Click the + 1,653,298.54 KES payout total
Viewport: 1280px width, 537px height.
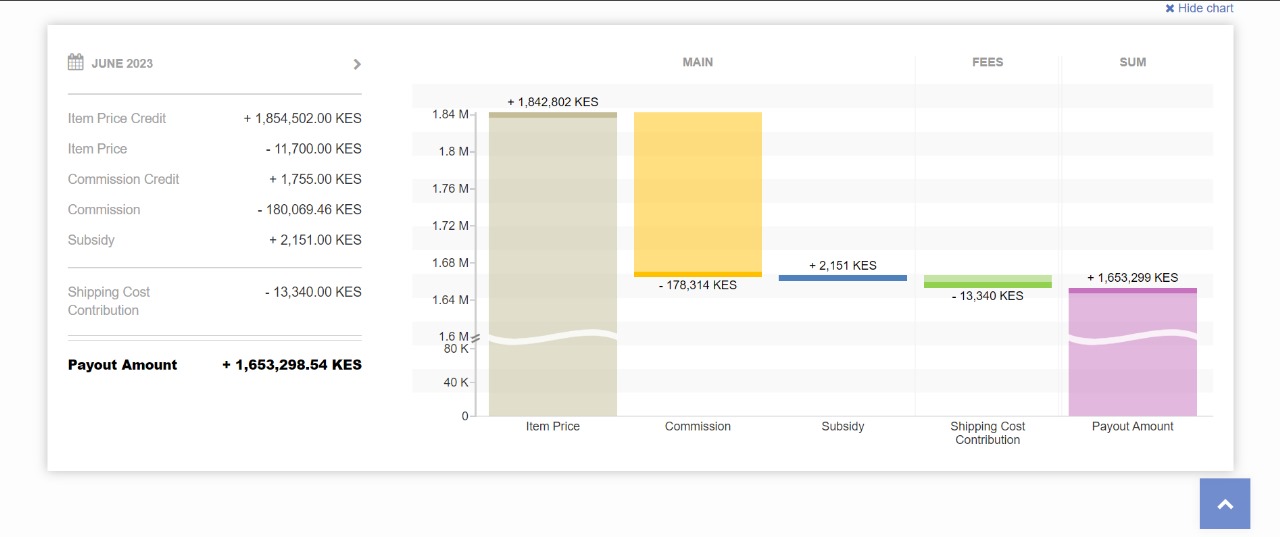[292, 365]
